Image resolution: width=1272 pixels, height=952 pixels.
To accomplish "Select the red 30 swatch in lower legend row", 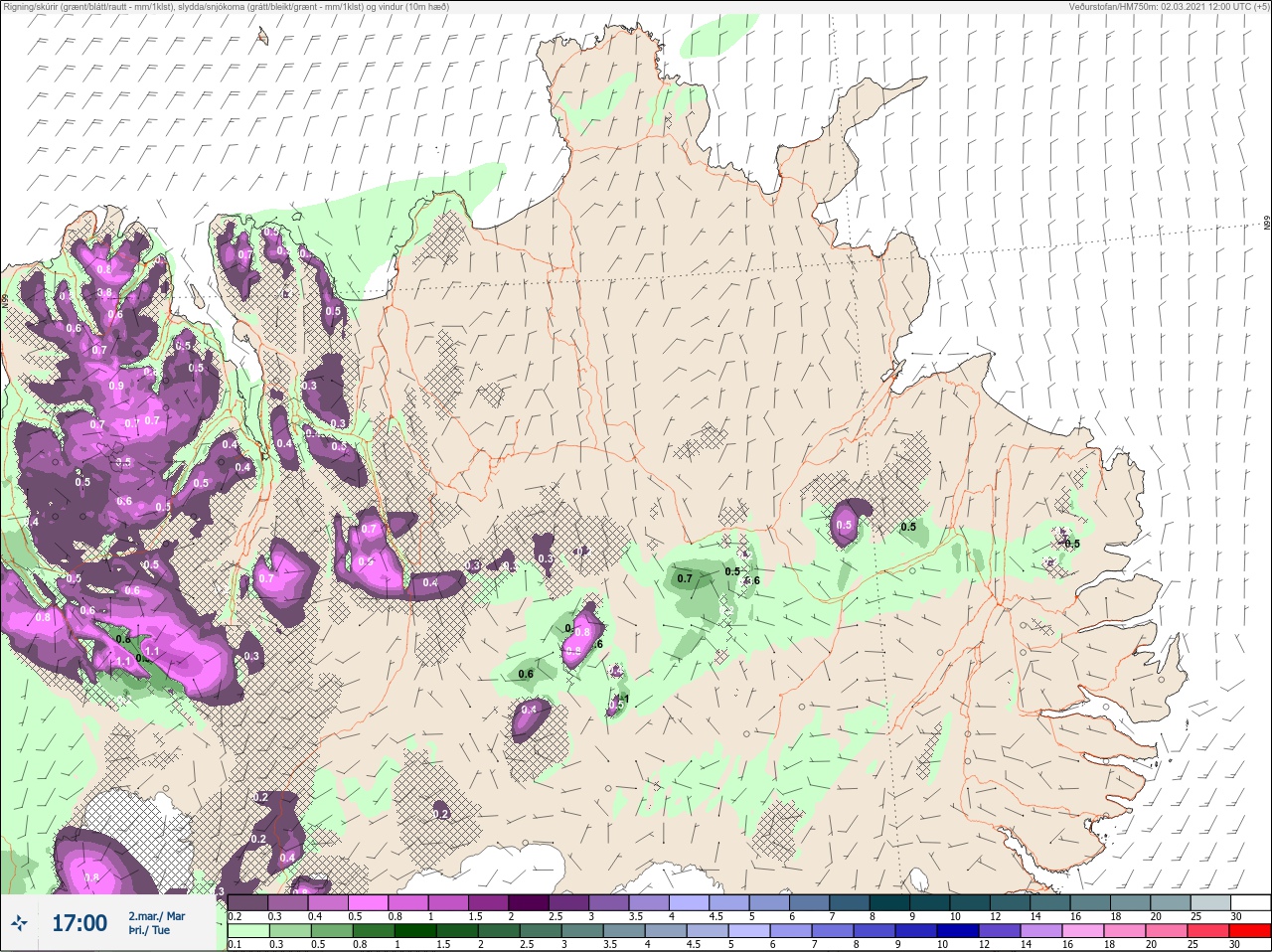I will (x=1251, y=931).
